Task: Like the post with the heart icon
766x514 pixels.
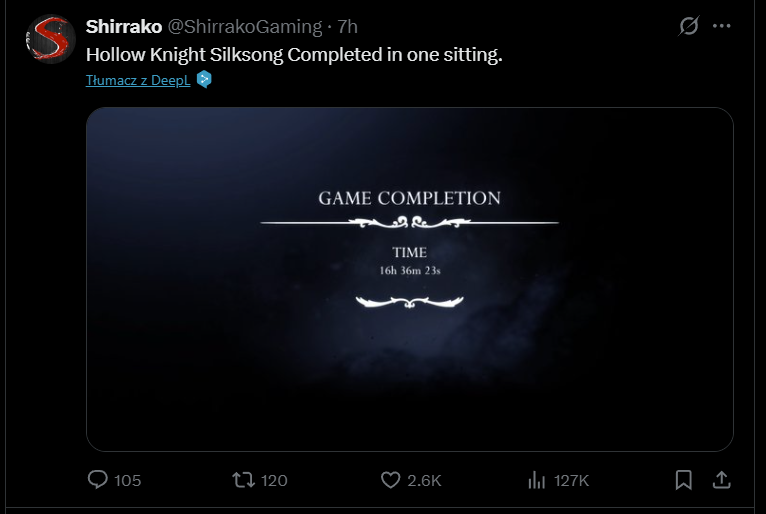Action: [x=391, y=480]
